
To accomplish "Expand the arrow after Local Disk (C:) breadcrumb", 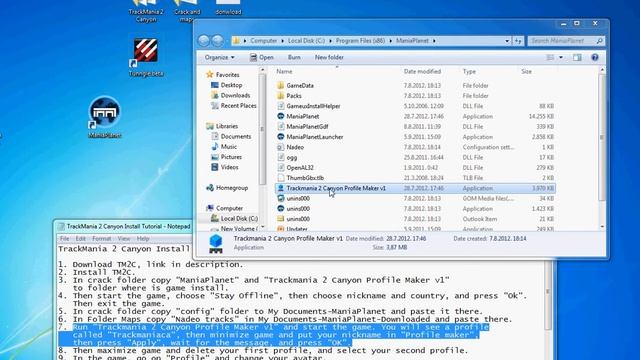I will pyautogui.click(x=331, y=41).
